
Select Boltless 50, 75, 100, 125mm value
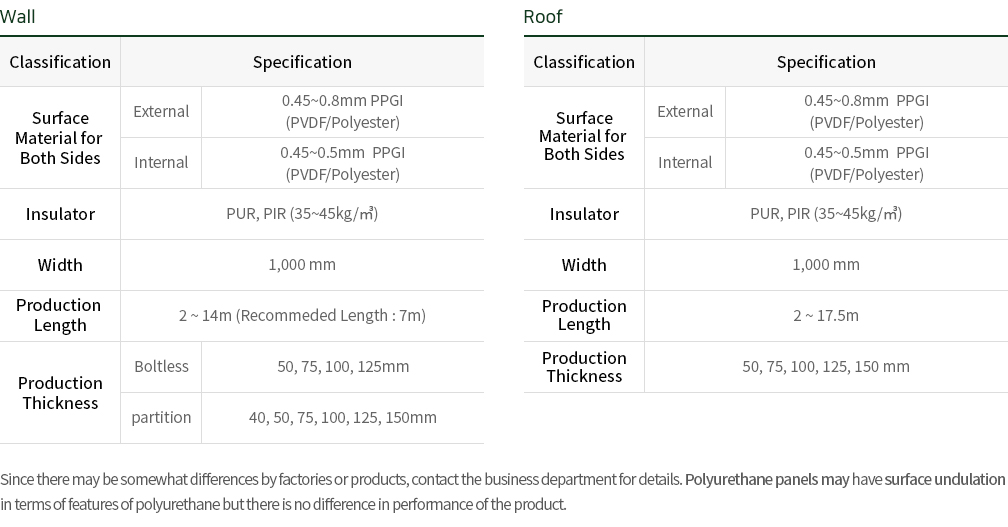343,366
